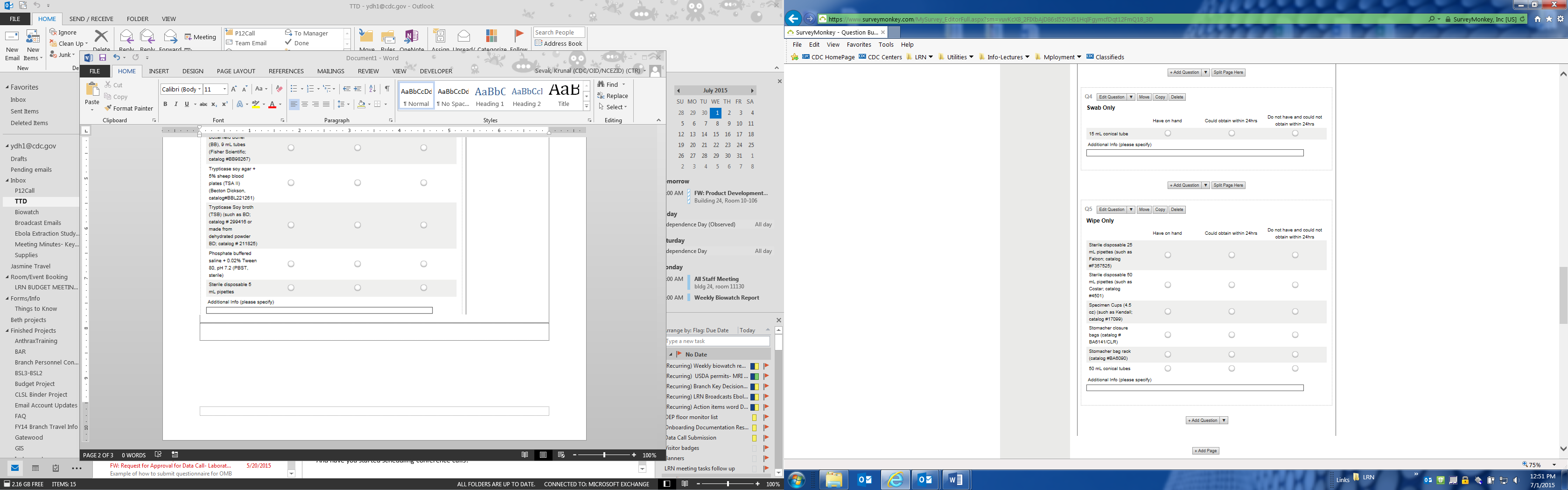Click the Format Painter brush icon

[x=108, y=108]
